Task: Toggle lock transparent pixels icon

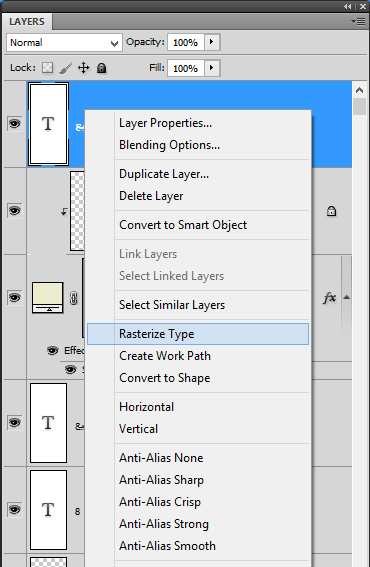Action: (x=47, y=68)
